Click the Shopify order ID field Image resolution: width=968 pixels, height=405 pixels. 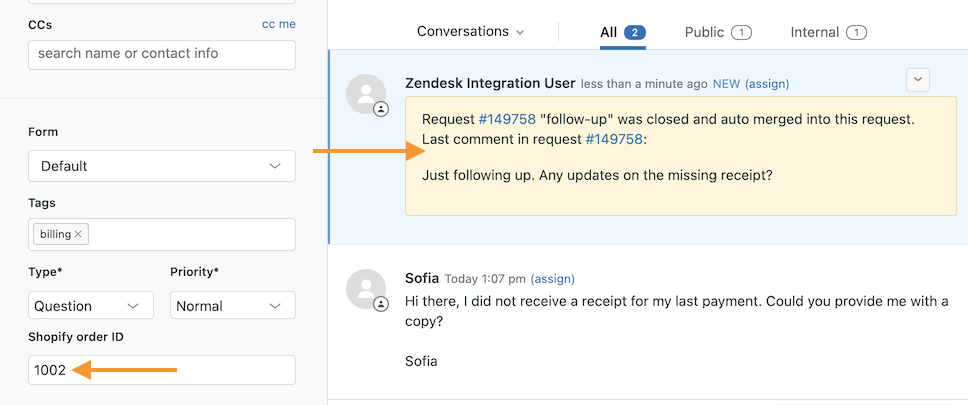162,370
